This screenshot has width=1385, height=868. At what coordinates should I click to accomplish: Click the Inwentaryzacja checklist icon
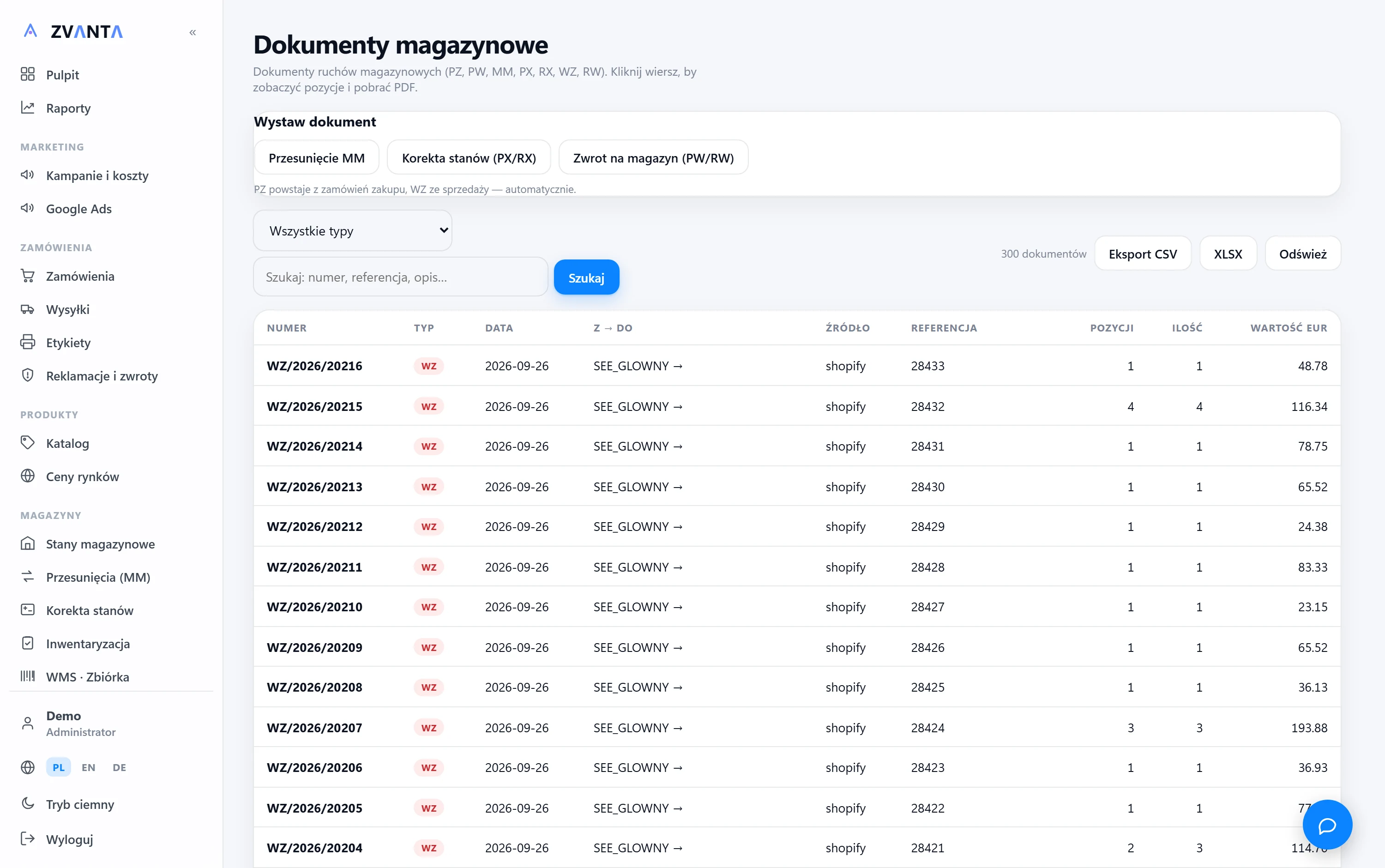(x=28, y=644)
